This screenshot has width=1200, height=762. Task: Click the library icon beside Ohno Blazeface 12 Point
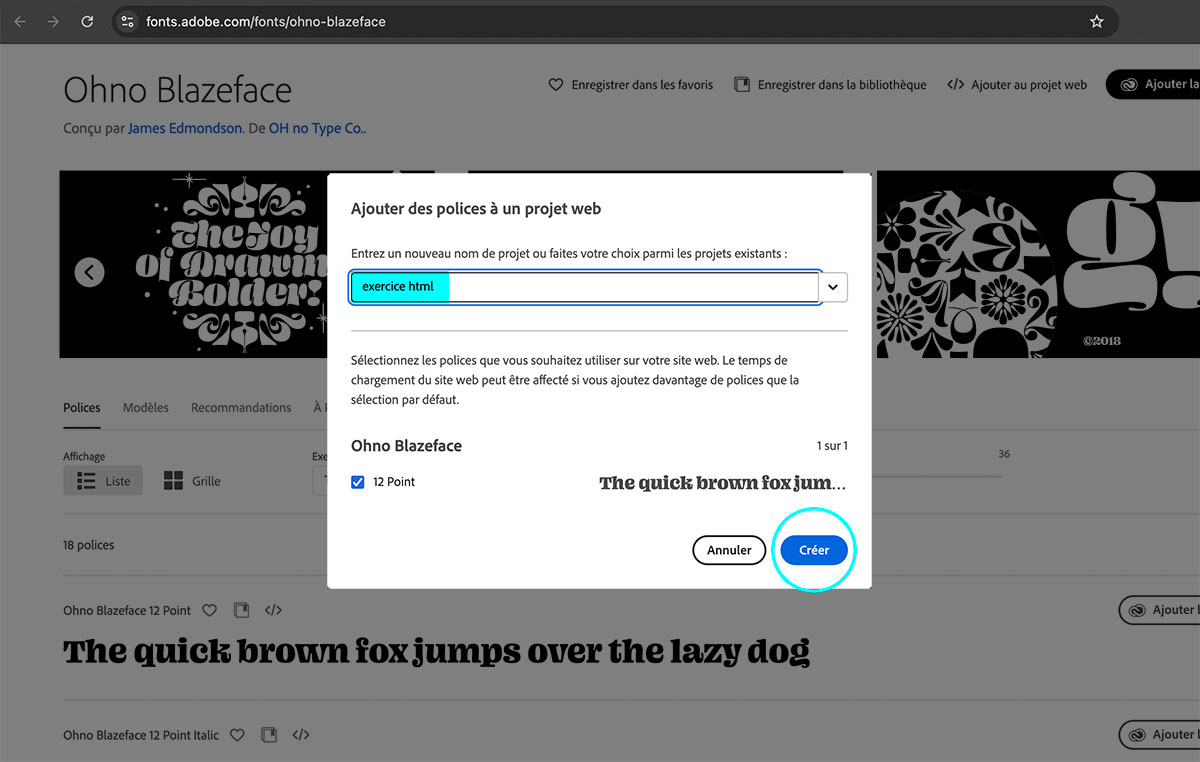pos(241,610)
